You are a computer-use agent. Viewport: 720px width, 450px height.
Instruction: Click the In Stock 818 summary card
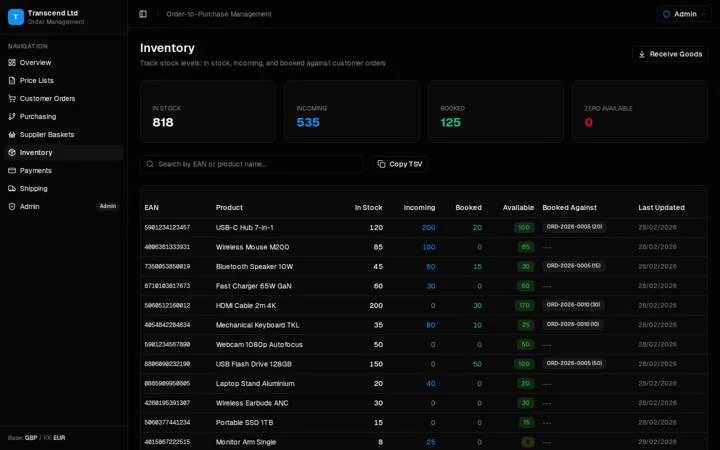tap(208, 112)
